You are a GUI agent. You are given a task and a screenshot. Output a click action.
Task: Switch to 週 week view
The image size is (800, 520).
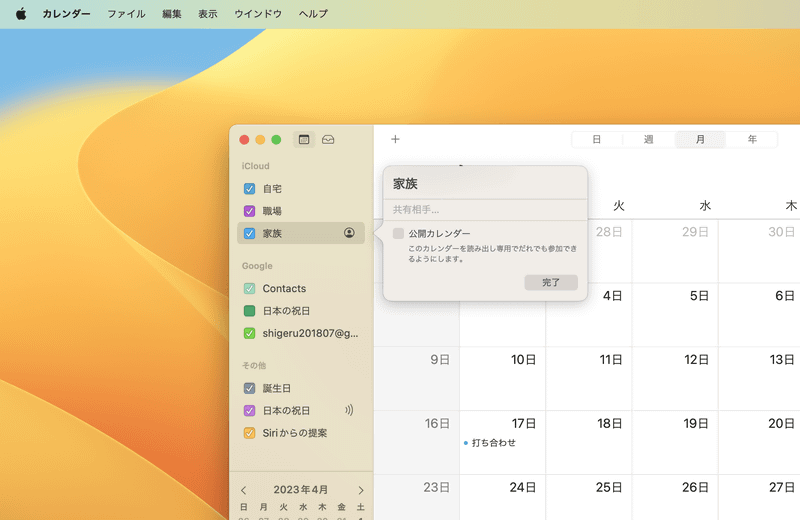point(648,139)
